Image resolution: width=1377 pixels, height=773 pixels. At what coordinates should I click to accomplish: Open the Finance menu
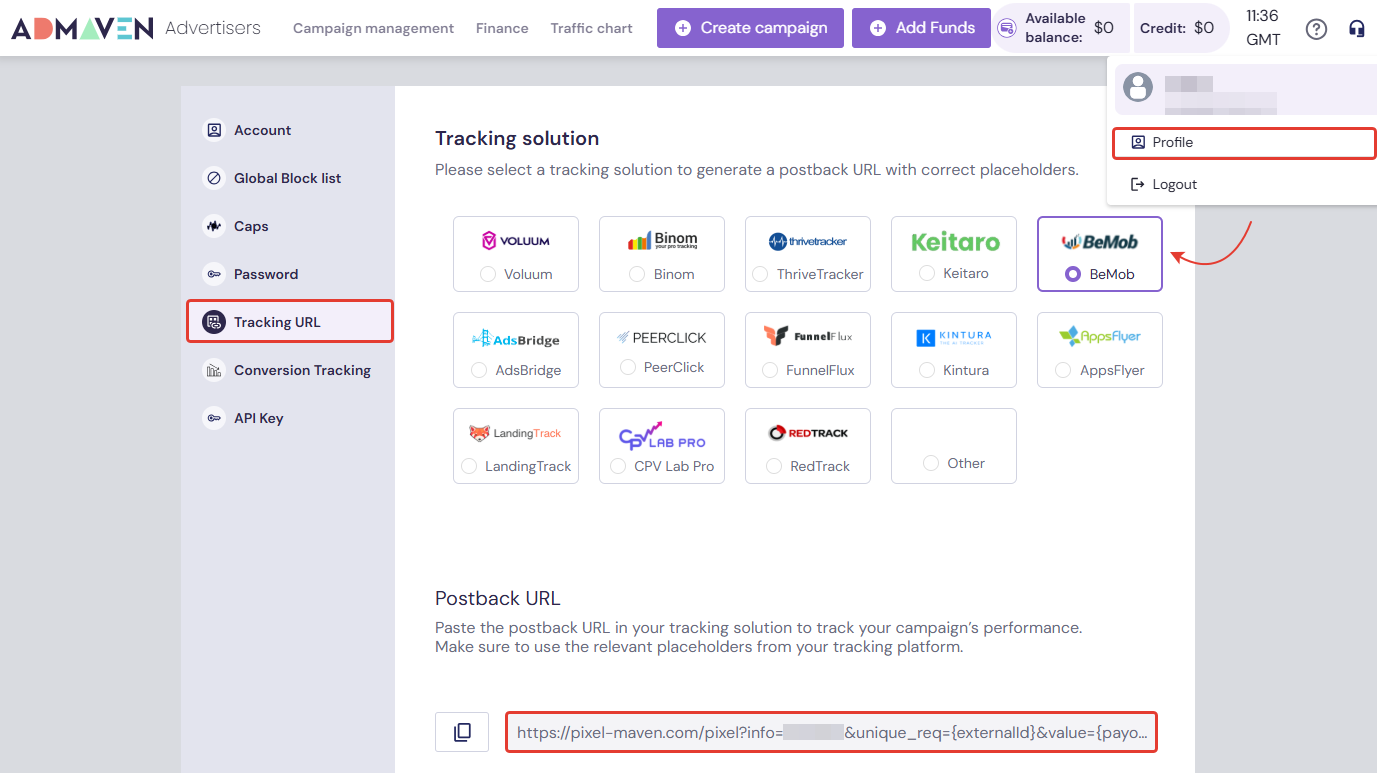[x=502, y=28]
